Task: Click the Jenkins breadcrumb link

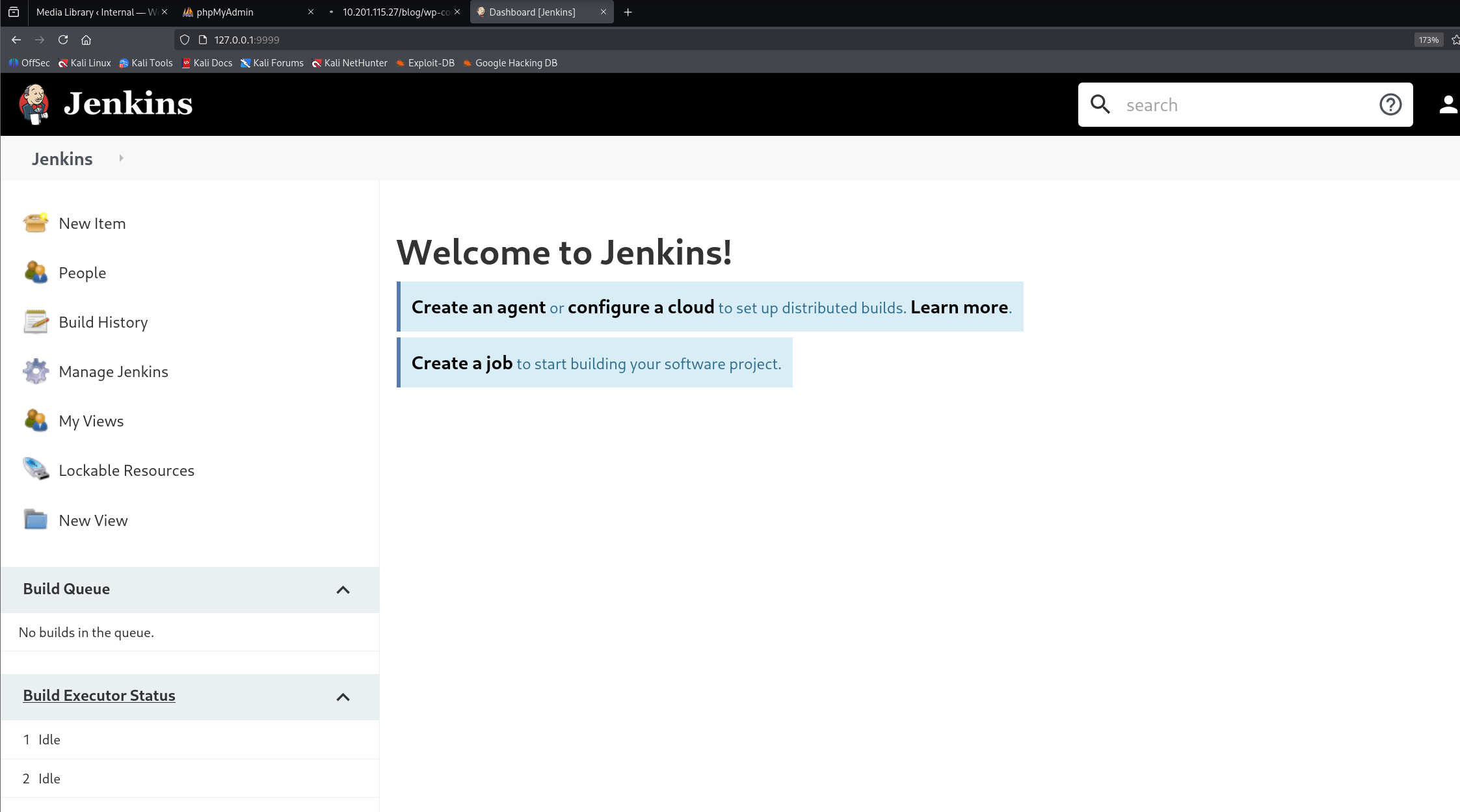Action: click(62, 159)
